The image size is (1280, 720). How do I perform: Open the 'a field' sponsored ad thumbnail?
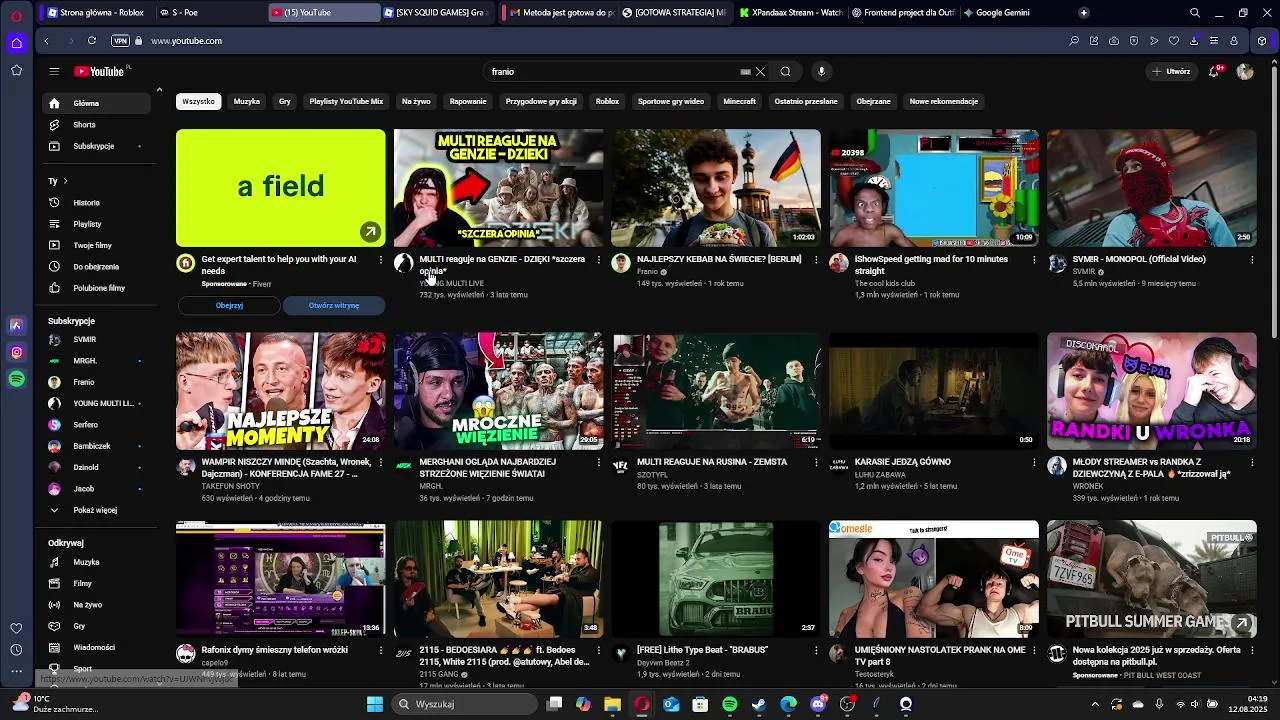pyautogui.click(x=280, y=188)
